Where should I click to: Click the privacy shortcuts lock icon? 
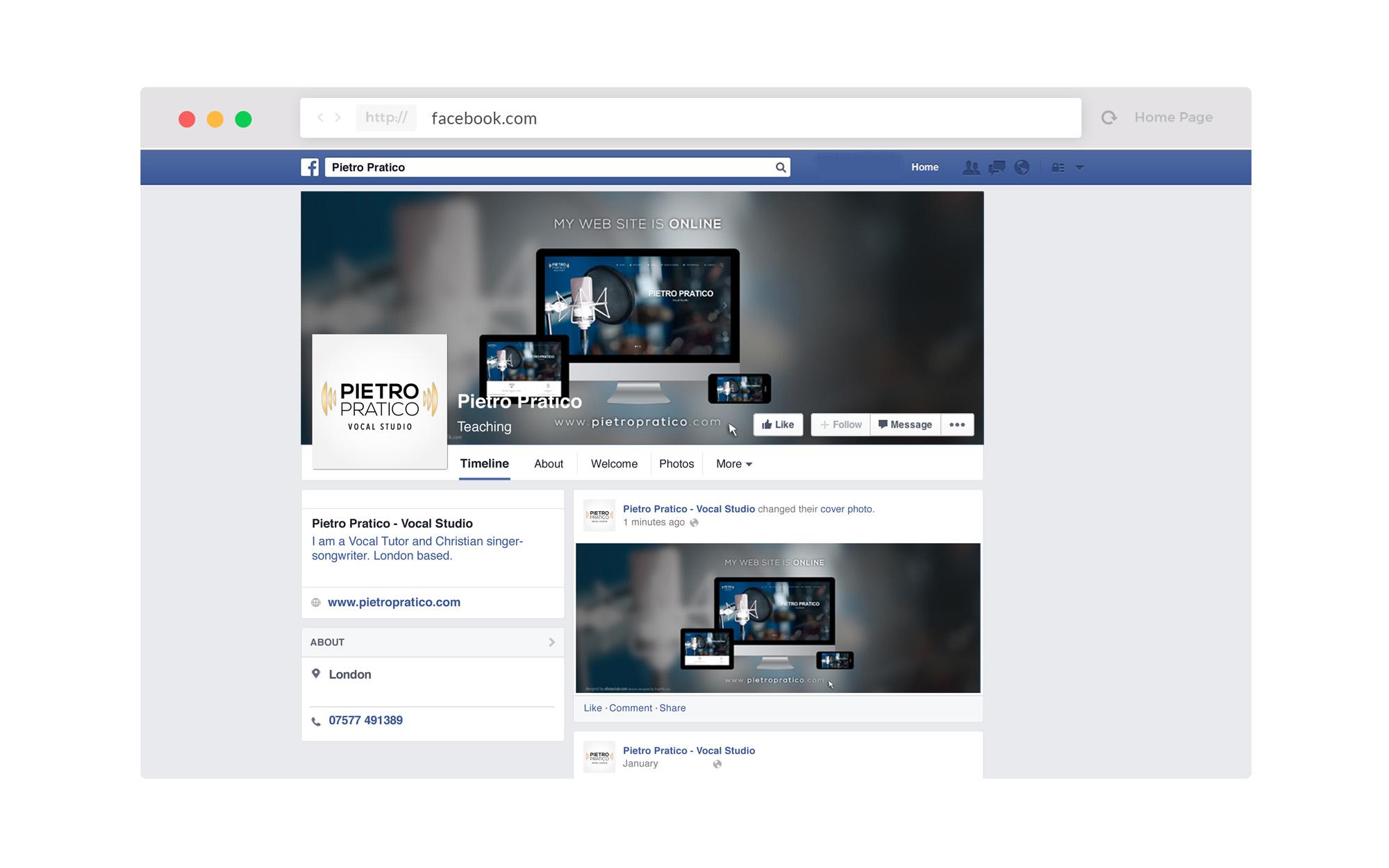coord(1058,167)
